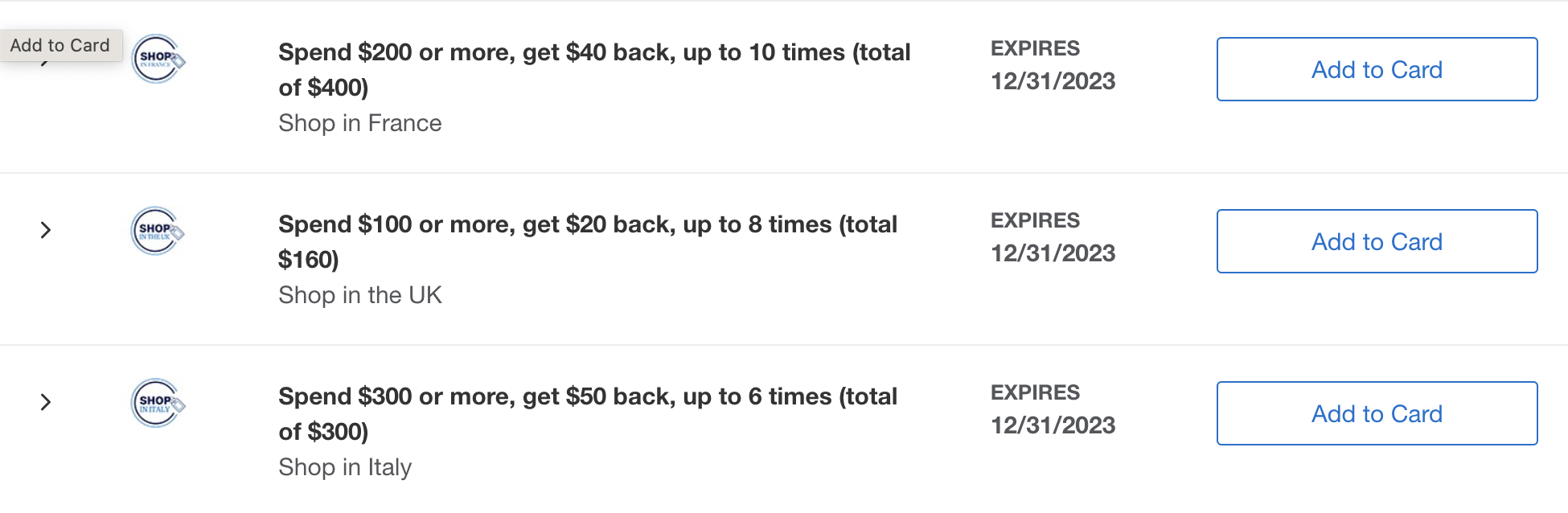The image size is (1568, 513).
Task: Add the Shop in France offer to card
Action: pos(1376,70)
